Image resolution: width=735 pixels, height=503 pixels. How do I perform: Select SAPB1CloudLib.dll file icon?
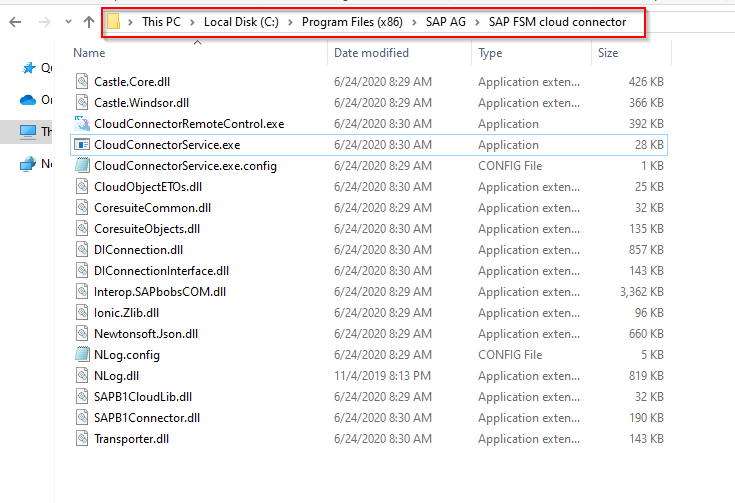pyautogui.click(x=82, y=396)
